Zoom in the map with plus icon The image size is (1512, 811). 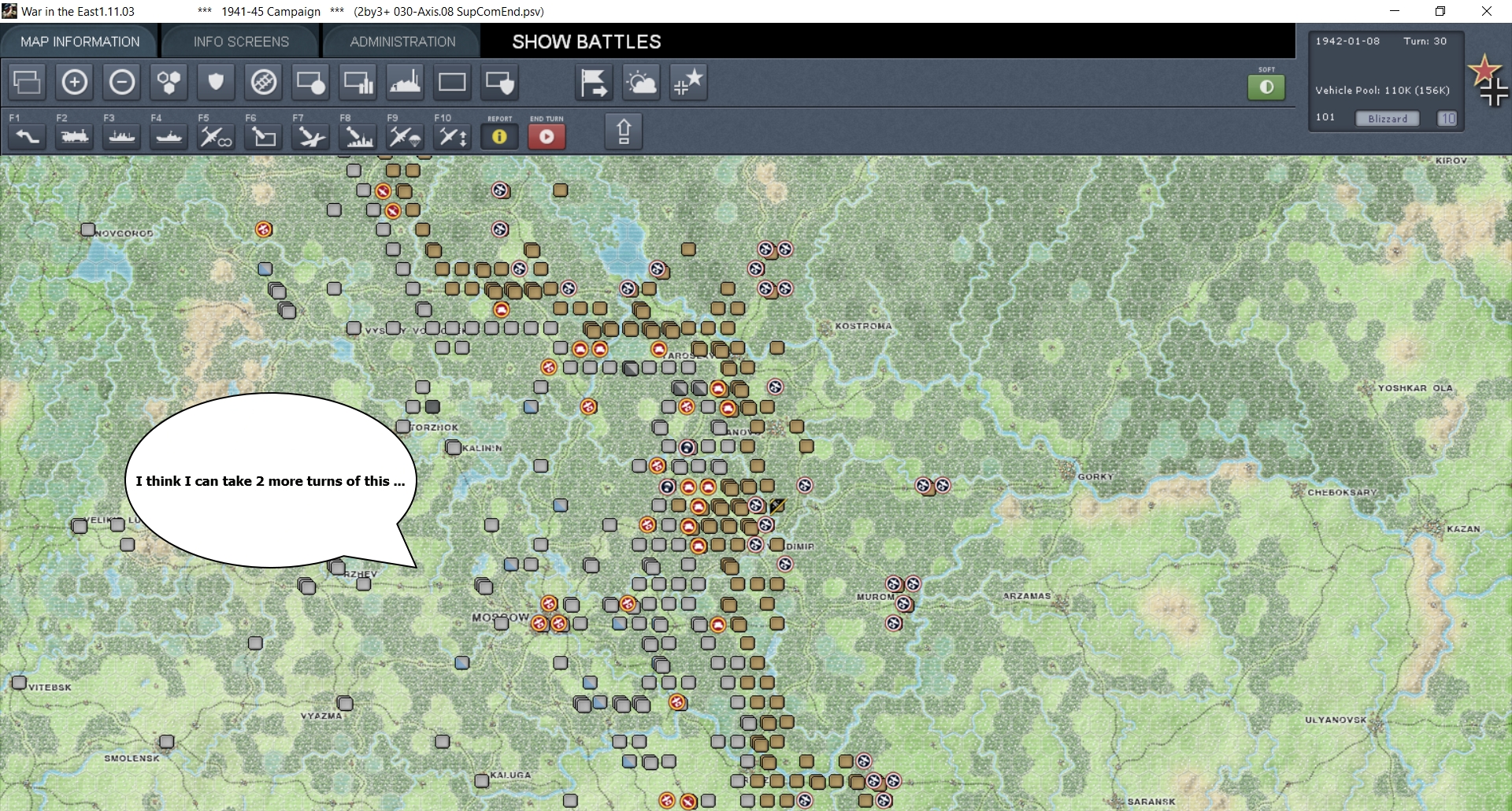coord(75,82)
